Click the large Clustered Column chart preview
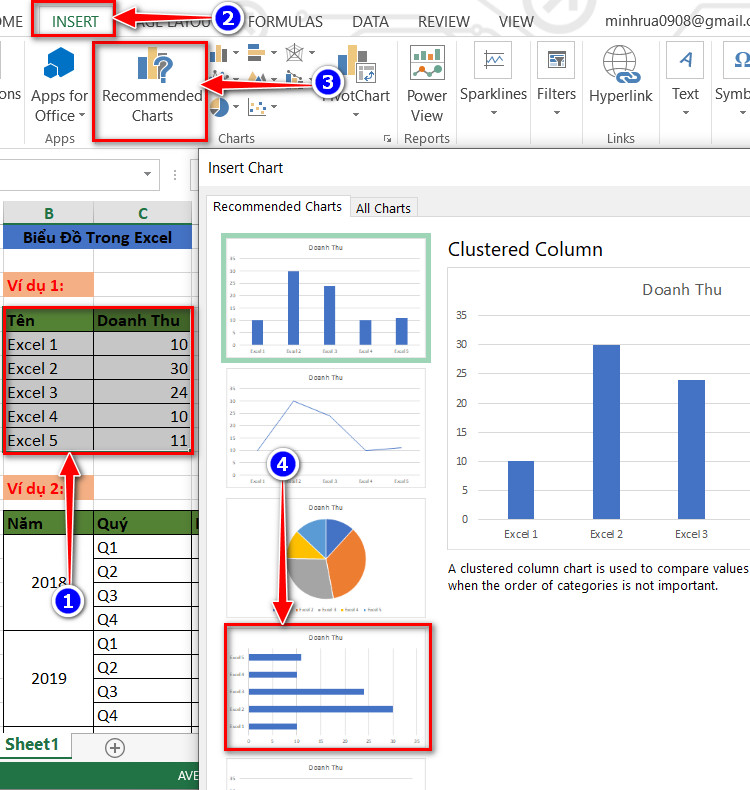 (x=598, y=409)
